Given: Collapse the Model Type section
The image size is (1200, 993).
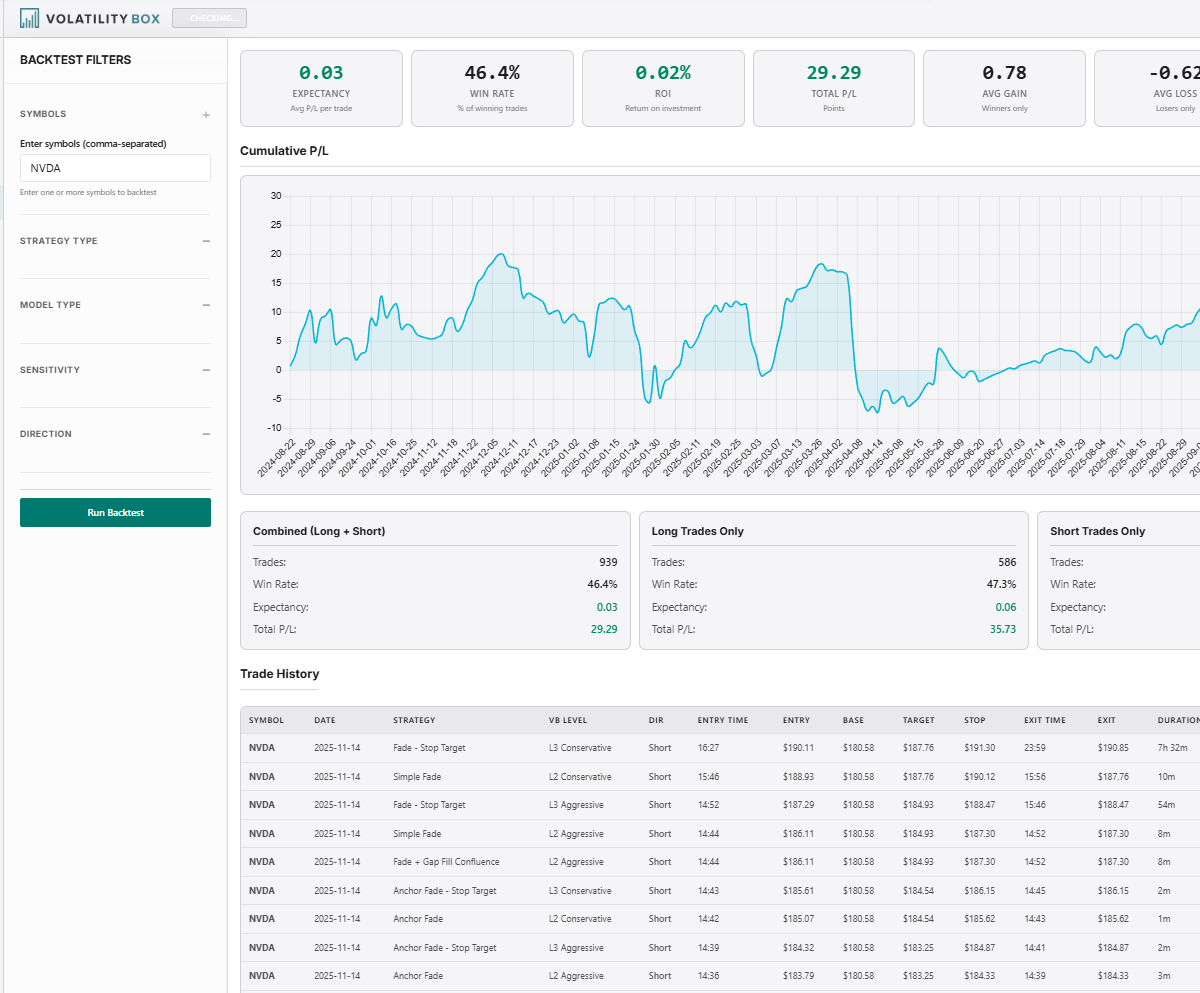Looking at the screenshot, I should coord(206,305).
